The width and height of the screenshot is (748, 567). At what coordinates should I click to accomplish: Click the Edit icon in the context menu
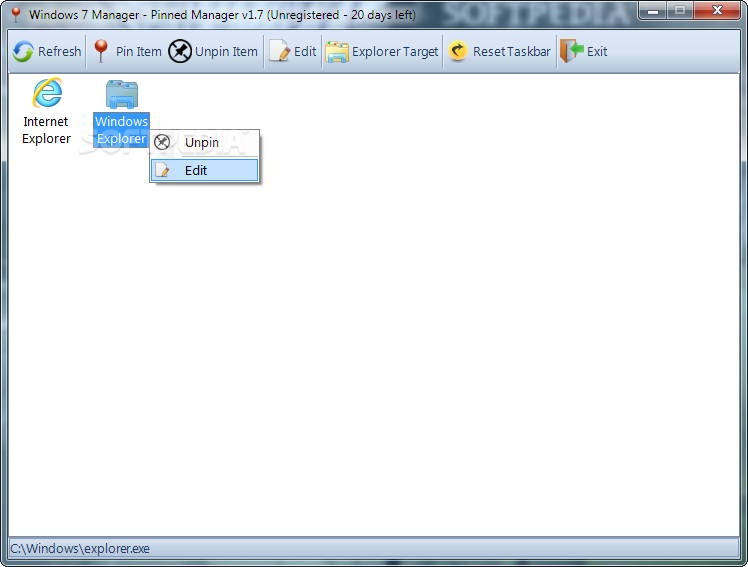tap(162, 170)
